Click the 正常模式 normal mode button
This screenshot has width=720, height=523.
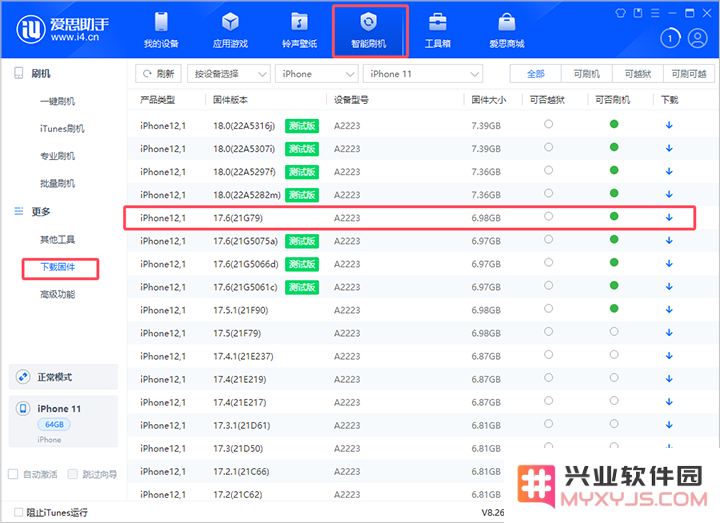pos(63,377)
